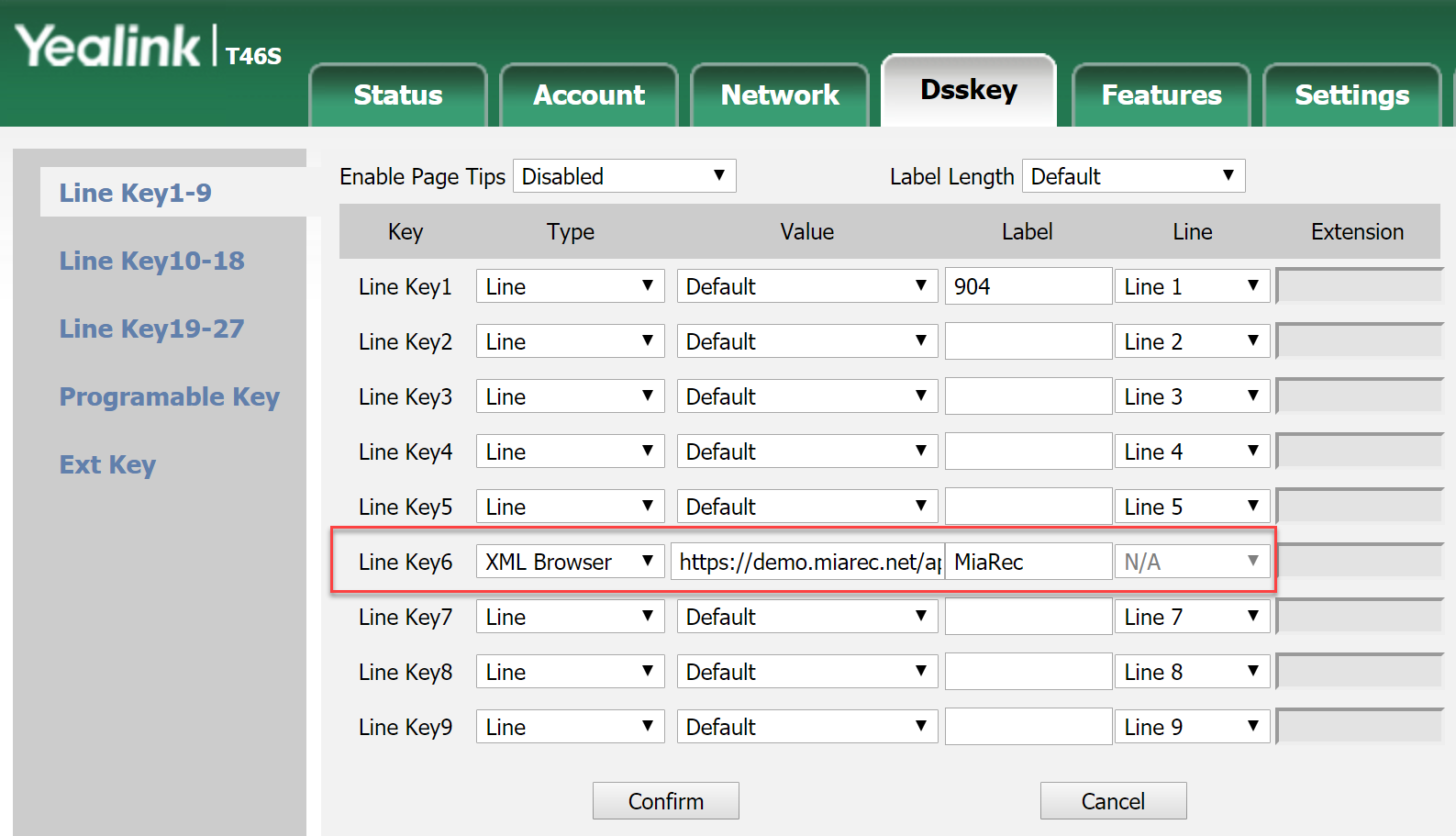Image resolution: width=1456 pixels, height=836 pixels.
Task: Click Line Key9 Label field
Action: [1028, 727]
